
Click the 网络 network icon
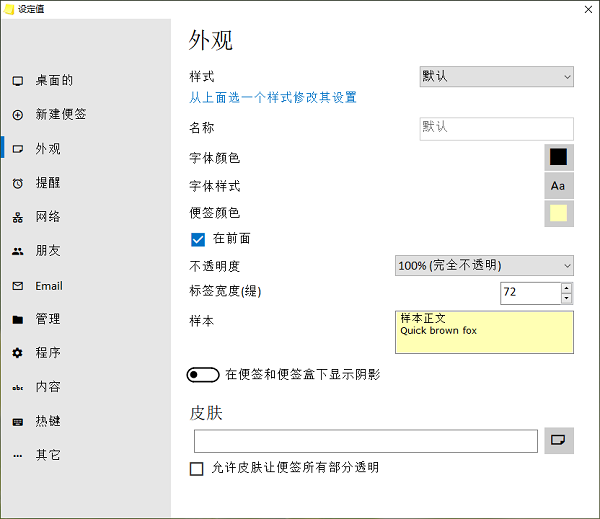point(17,217)
